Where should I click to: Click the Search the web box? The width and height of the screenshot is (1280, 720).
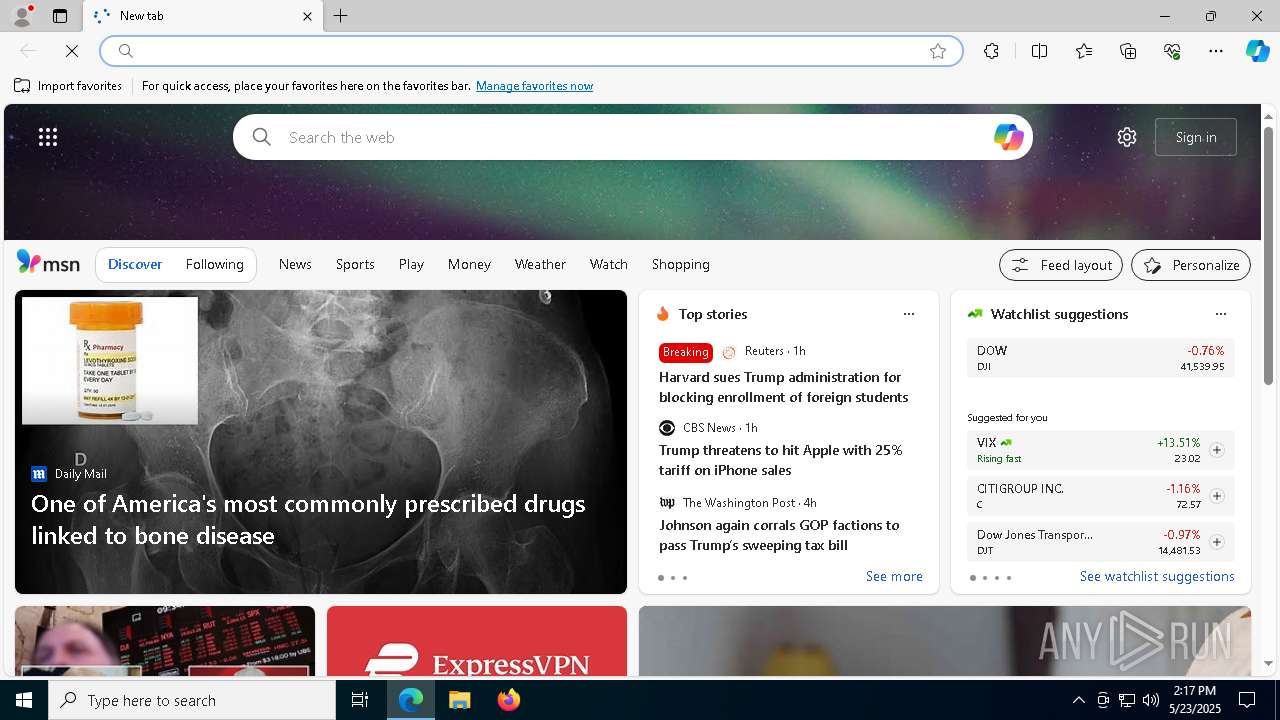tap(632, 137)
